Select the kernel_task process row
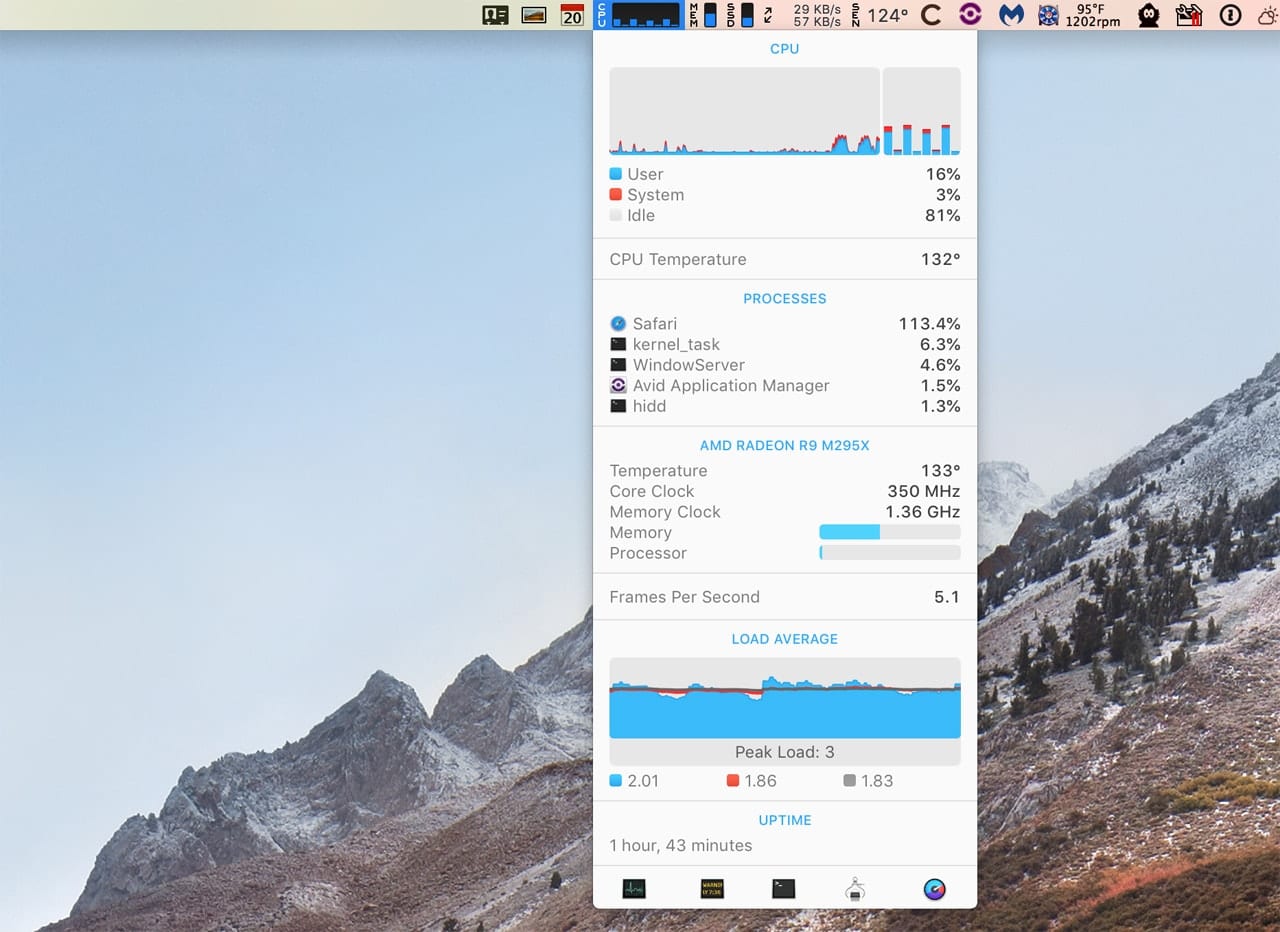Viewport: 1280px width, 932px height. tap(784, 345)
